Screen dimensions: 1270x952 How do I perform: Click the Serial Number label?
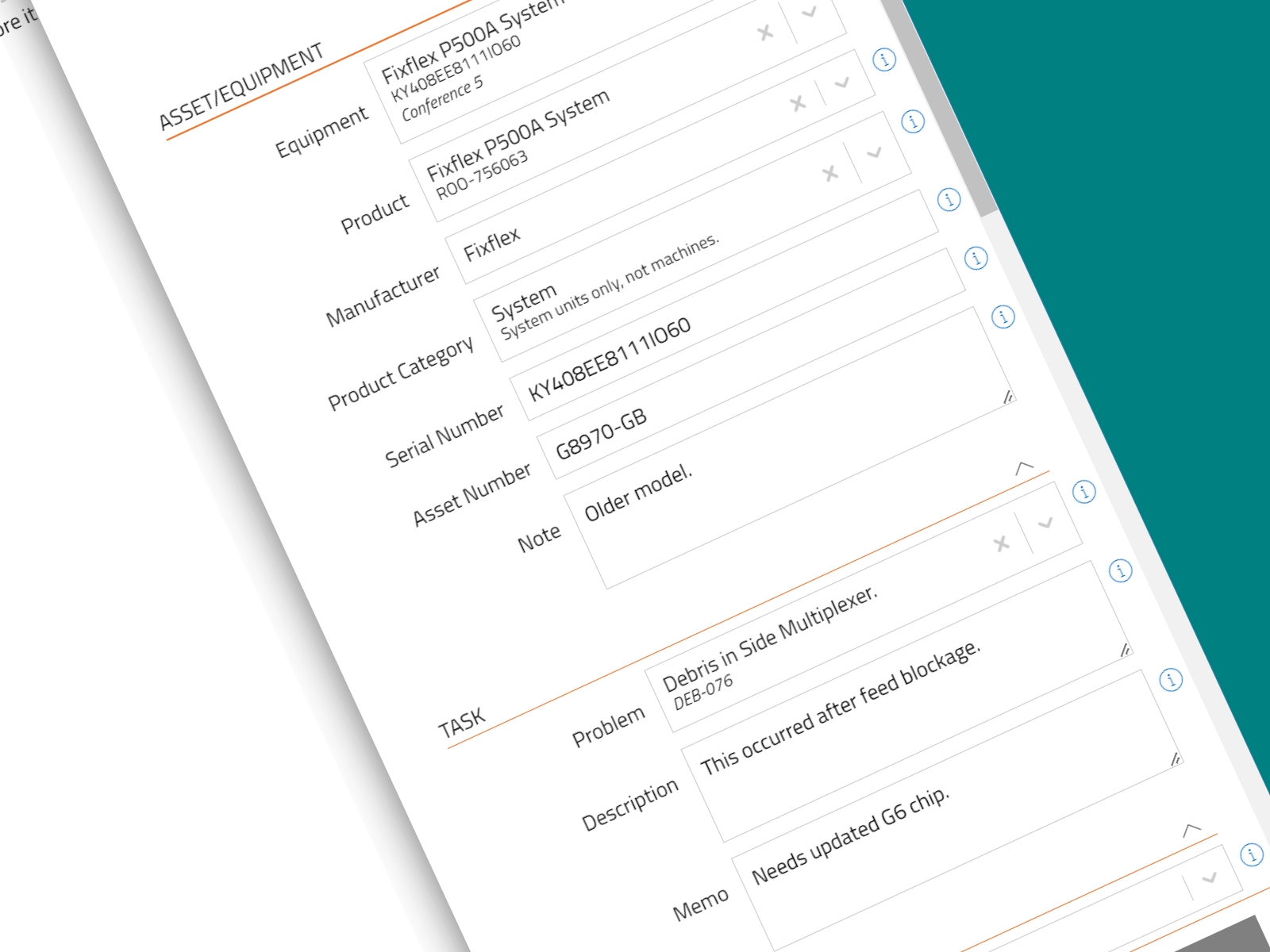(444, 436)
